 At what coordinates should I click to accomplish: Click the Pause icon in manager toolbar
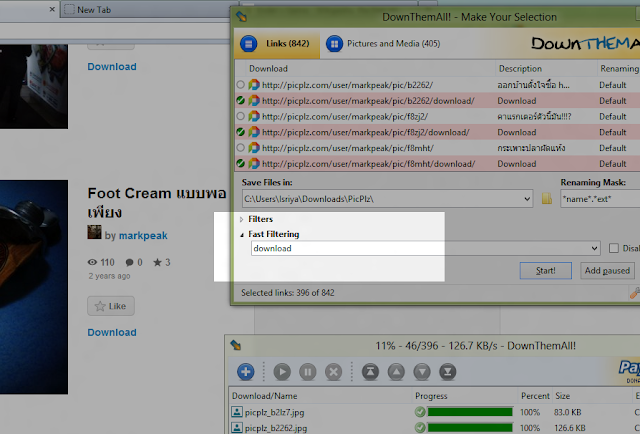[x=308, y=372]
